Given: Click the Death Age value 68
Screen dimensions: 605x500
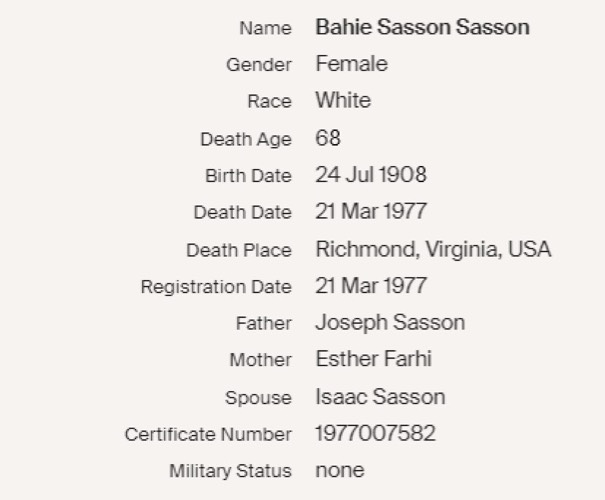Looking at the screenshot, I should coord(328,138).
